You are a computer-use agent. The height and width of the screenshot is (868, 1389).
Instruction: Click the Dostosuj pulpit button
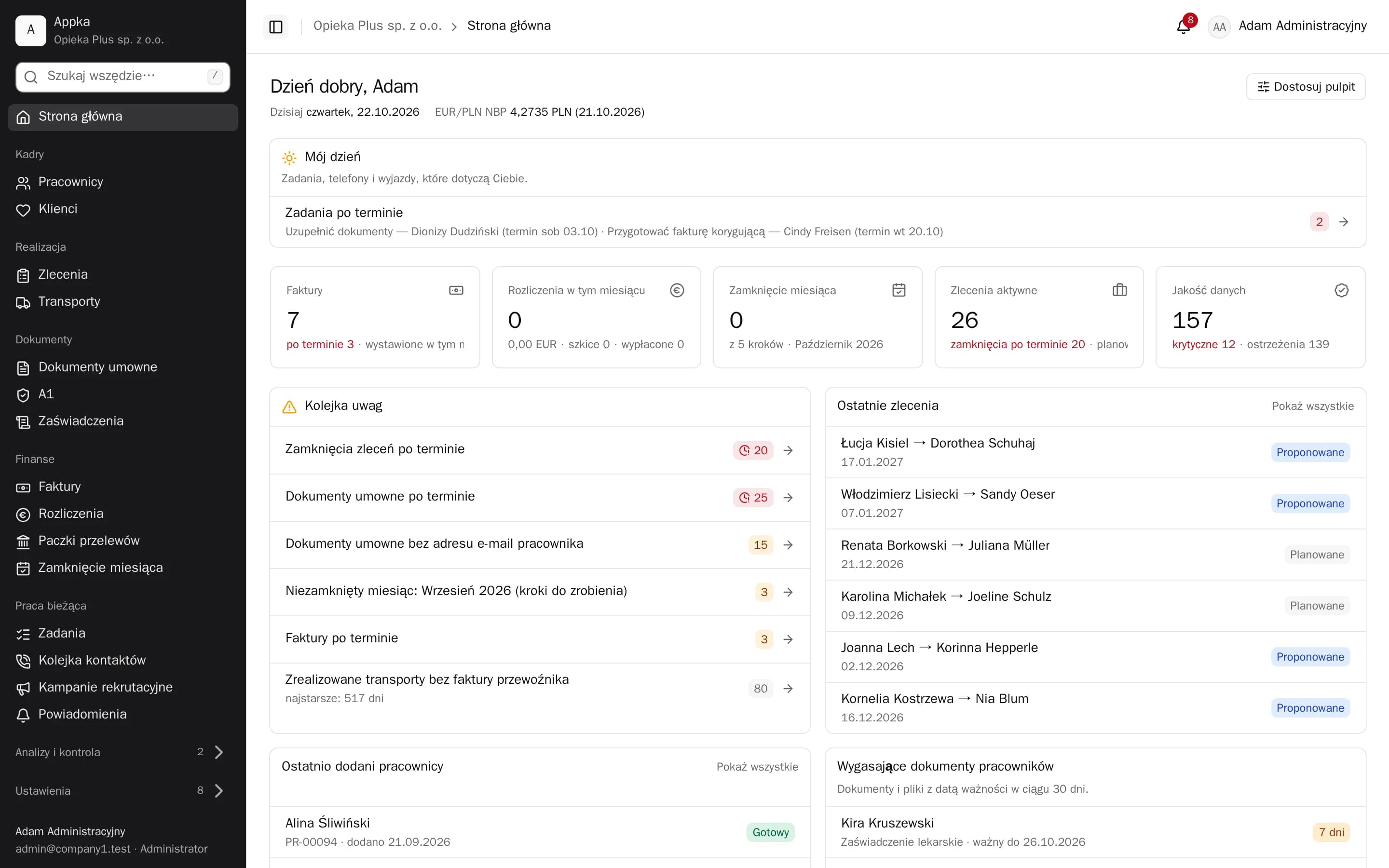1306,87
